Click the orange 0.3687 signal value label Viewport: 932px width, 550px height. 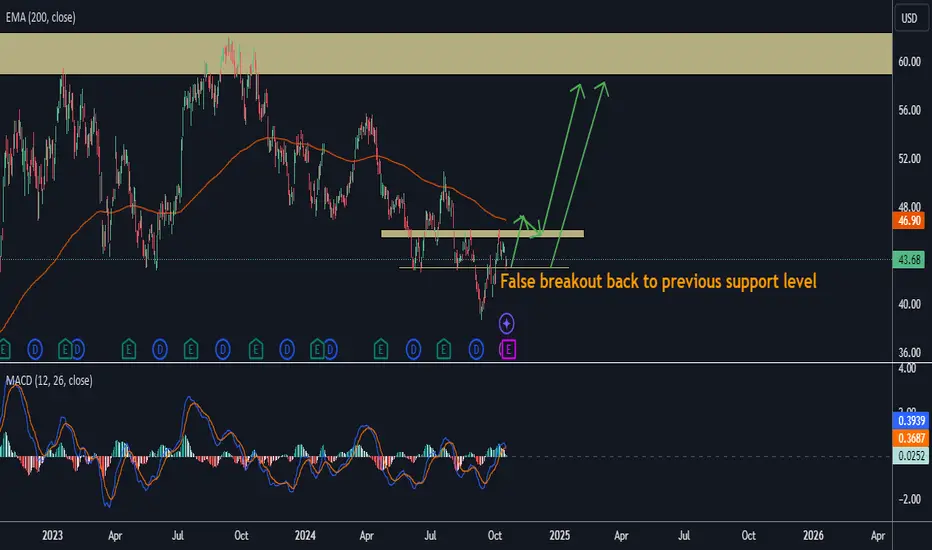910,438
